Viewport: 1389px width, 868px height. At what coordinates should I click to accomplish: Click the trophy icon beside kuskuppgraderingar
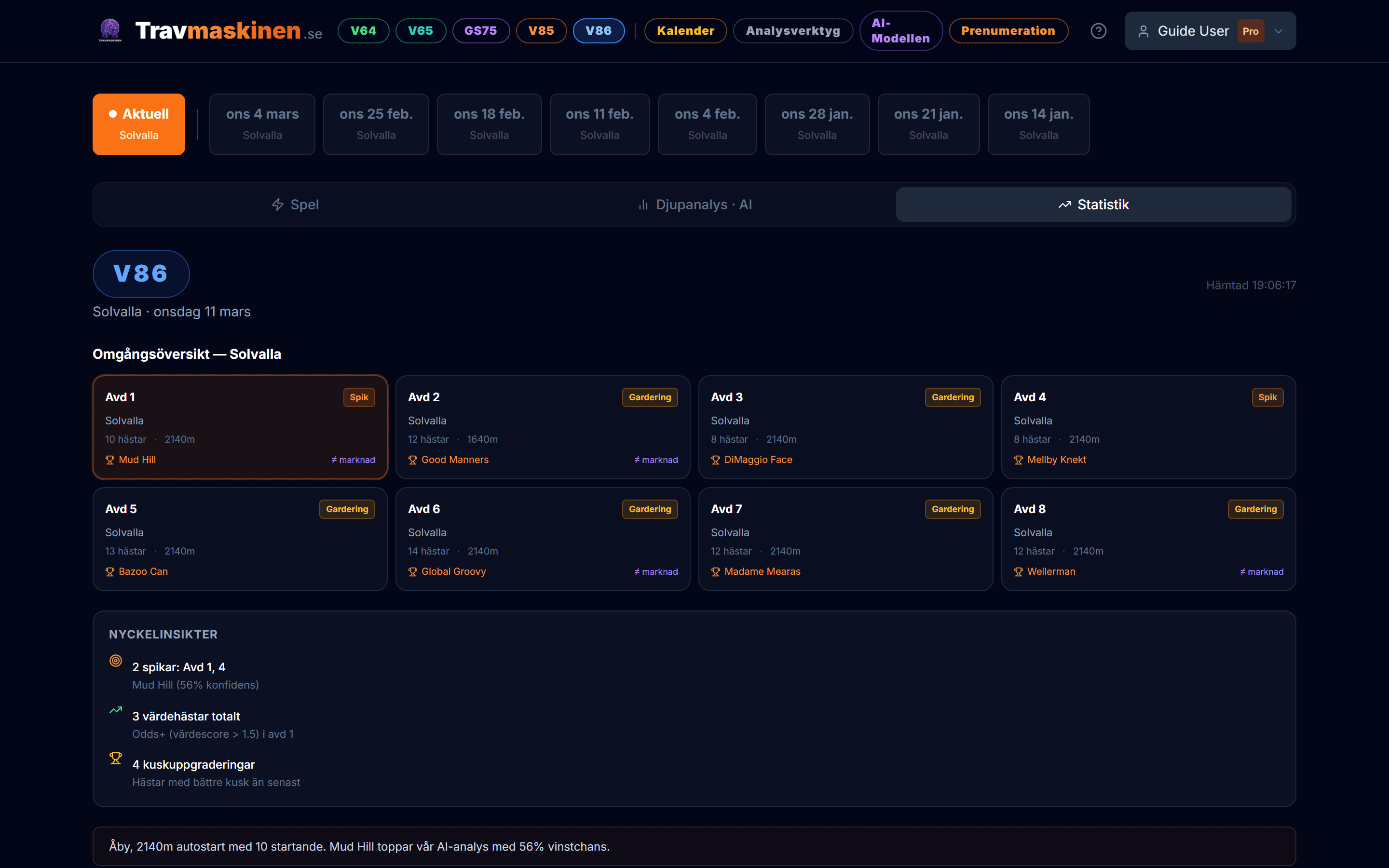click(116, 759)
